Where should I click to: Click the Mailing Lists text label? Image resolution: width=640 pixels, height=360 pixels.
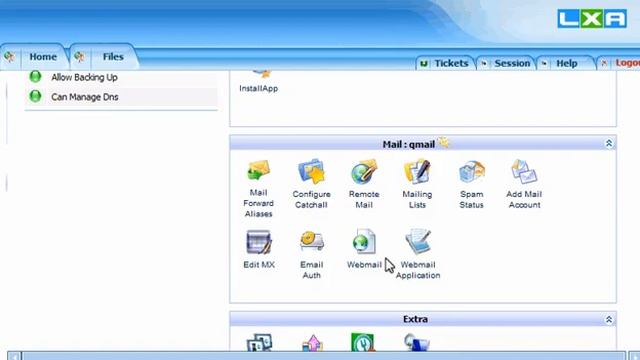click(x=417, y=200)
